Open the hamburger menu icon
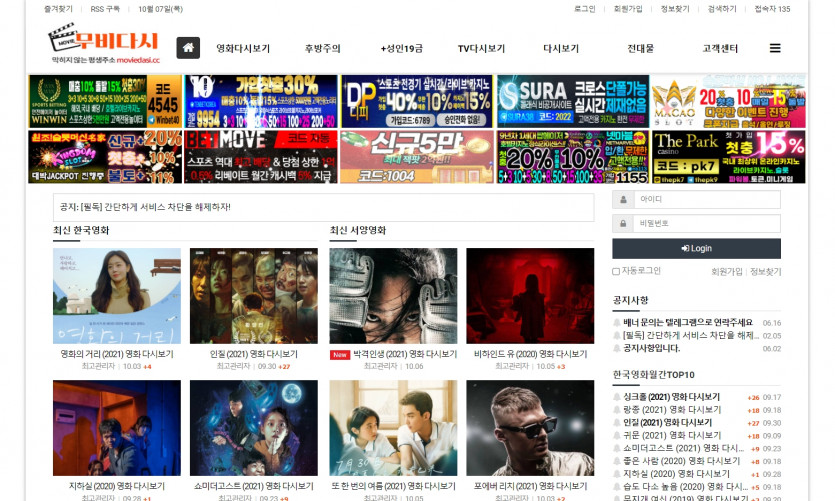 click(775, 48)
